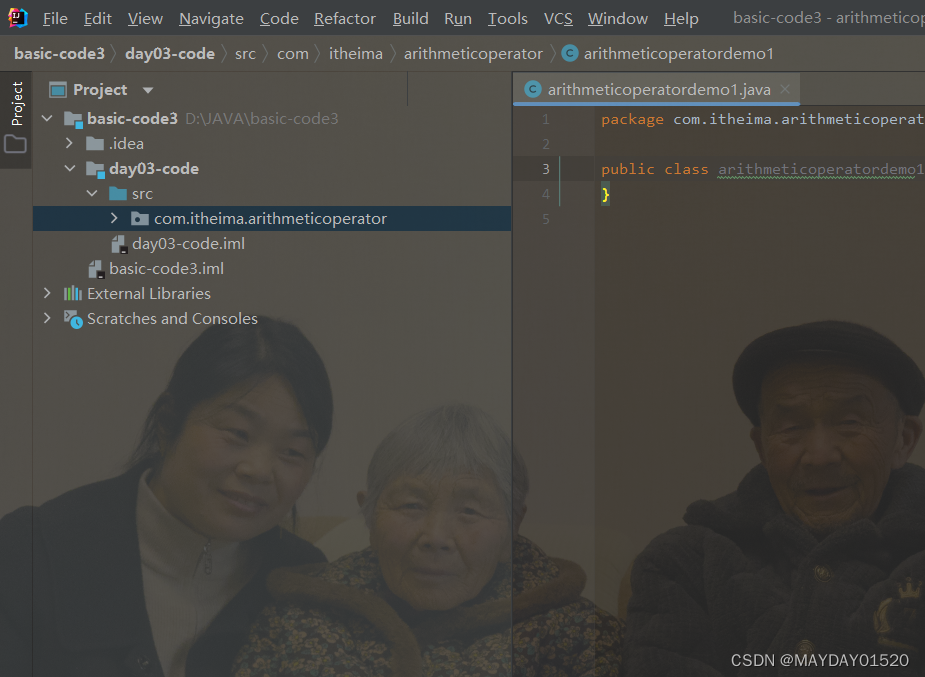Screen dimensions: 925x677
Task: Click itheima breadcrumb
Action: click(x=356, y=54)
